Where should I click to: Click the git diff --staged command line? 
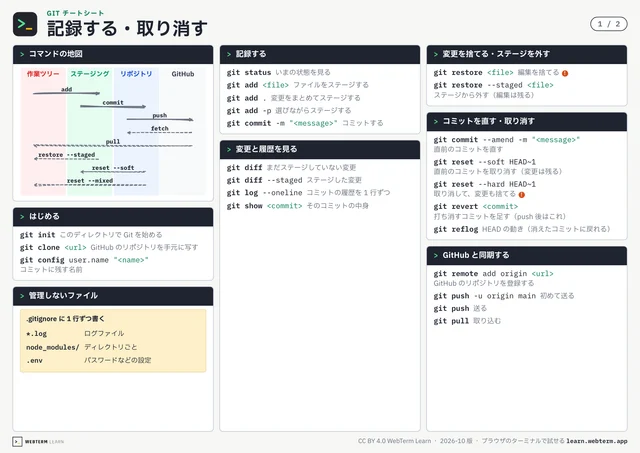294,180
